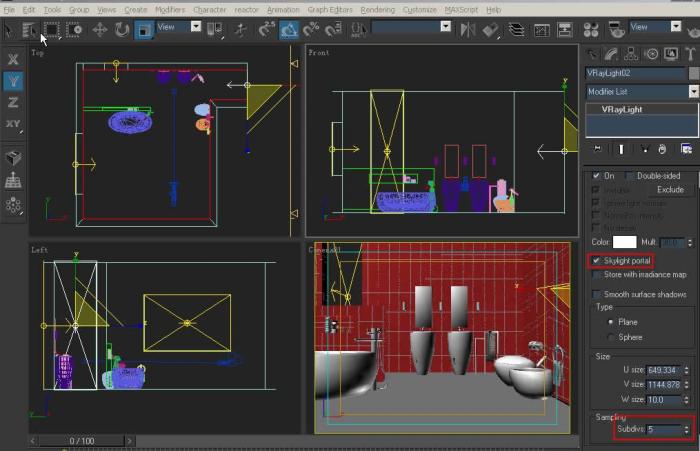Choose the Rectangular Selection Region tool
This screenshot has height=451, width=700.
point(51,30)
